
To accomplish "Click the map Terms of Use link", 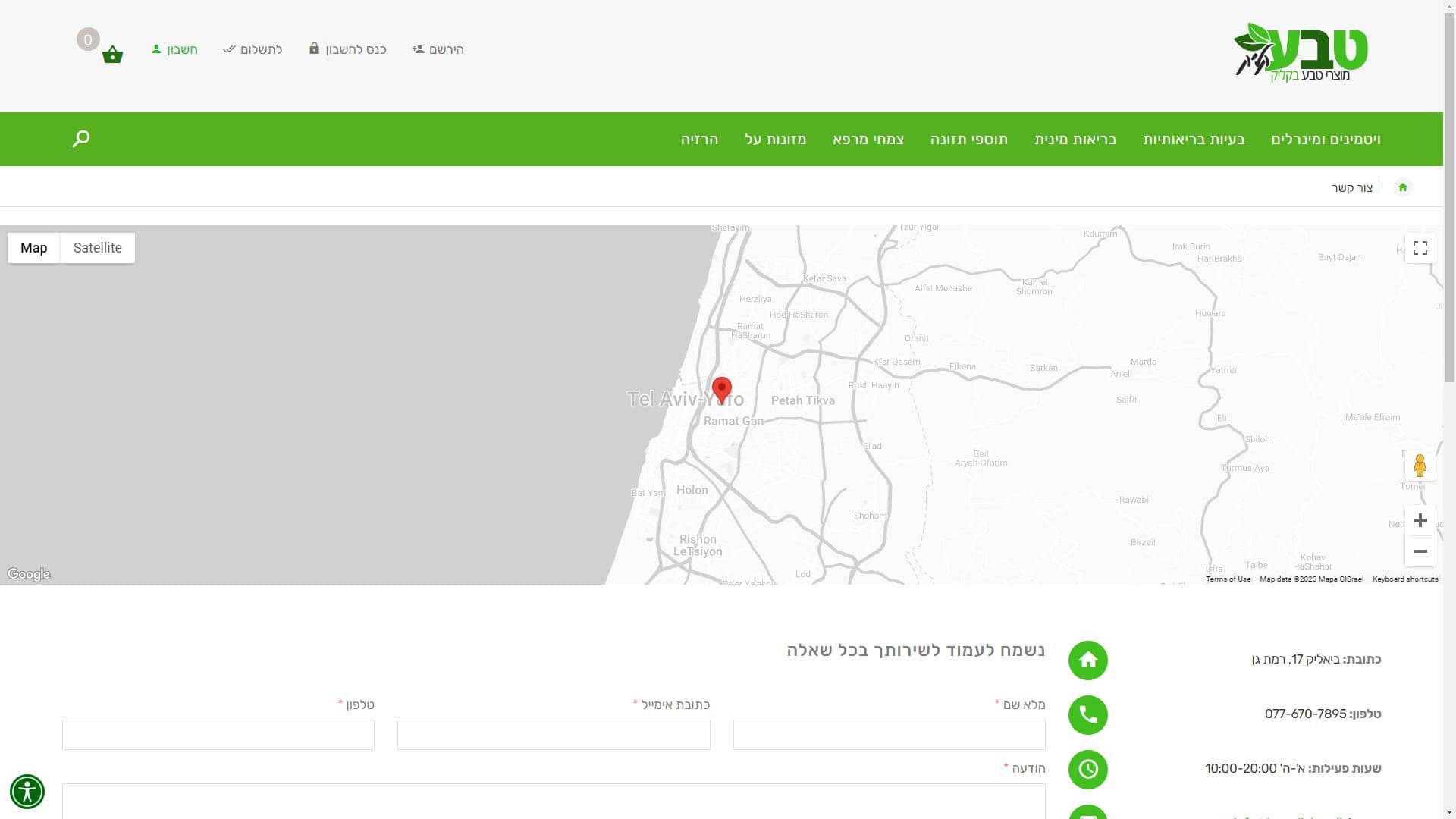I will coord(1228,579).
